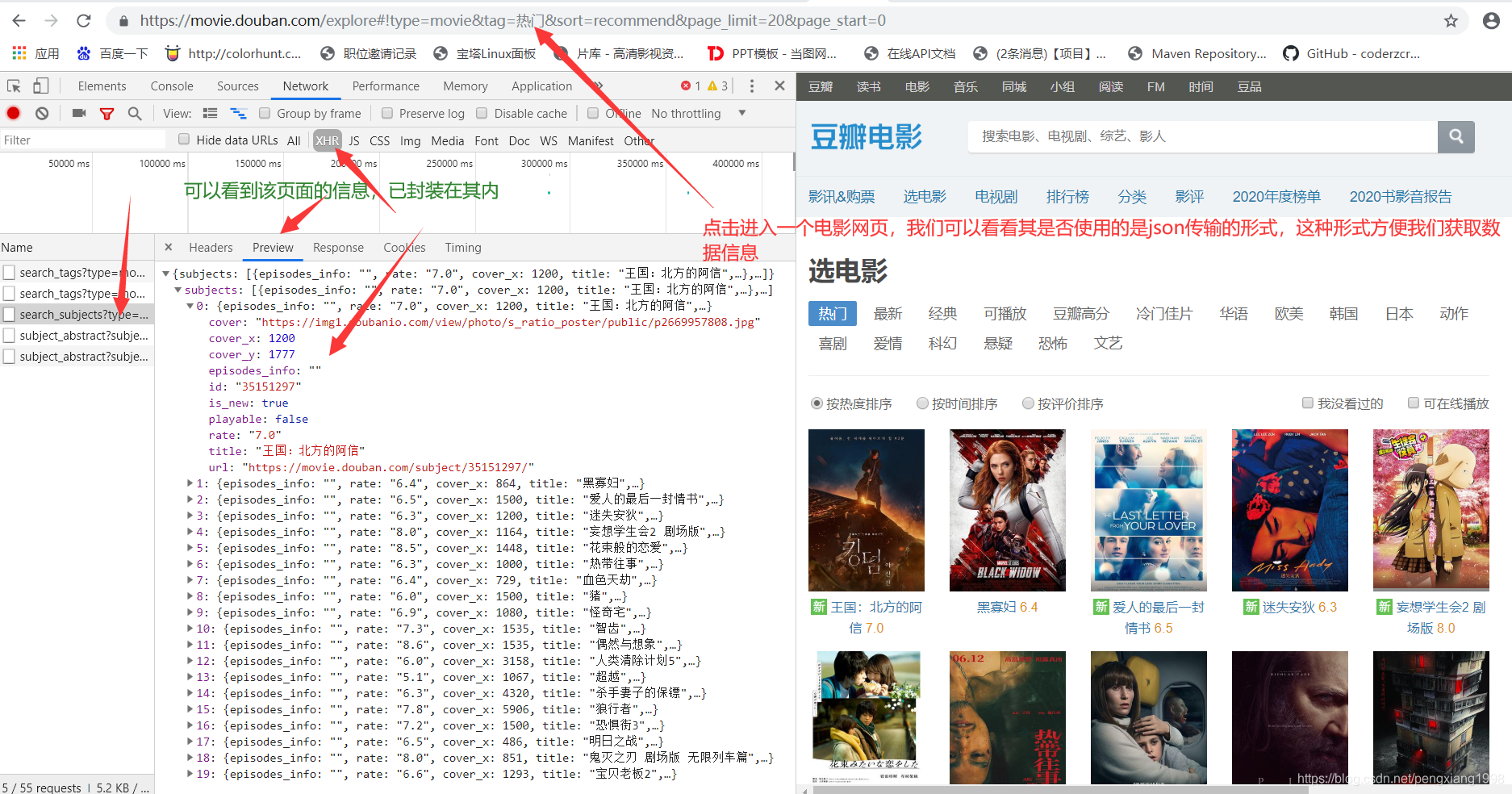Show more DevTools tabs chevron
1512x794 pixels.
point(598,86)
